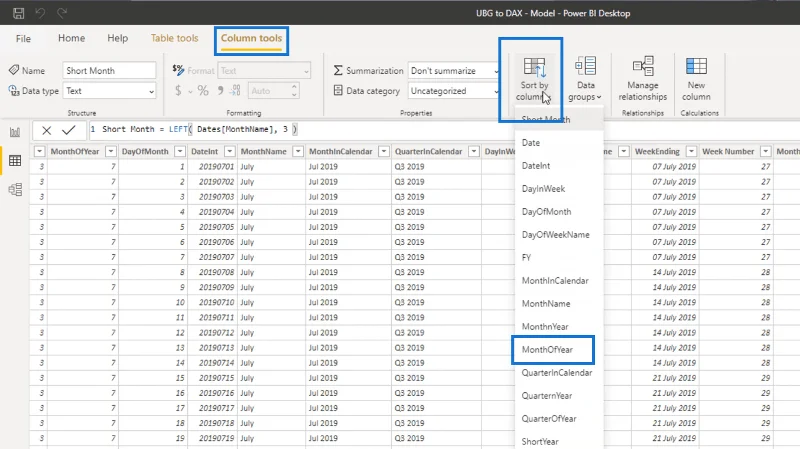Image resolution: width=800 pixels, height=449 pixels.
Task: Click the WeekEnding column header
Action: pos(657,152)
